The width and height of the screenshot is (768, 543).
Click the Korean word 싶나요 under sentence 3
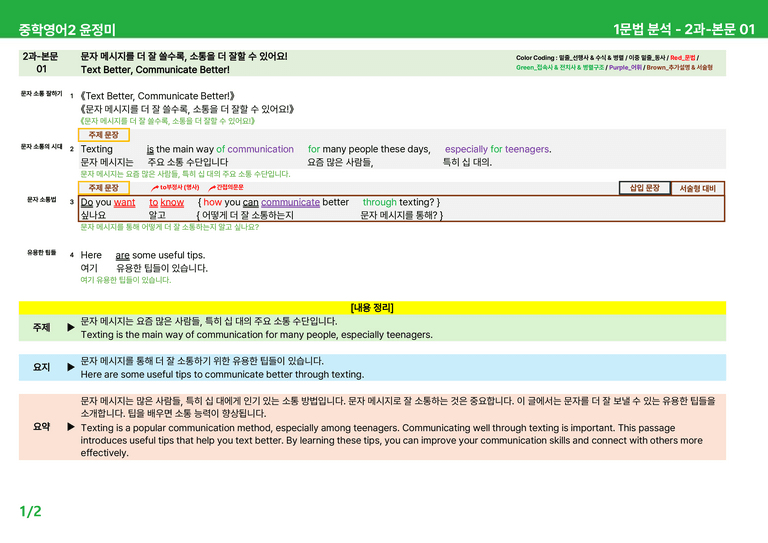(x=93, y=215)
